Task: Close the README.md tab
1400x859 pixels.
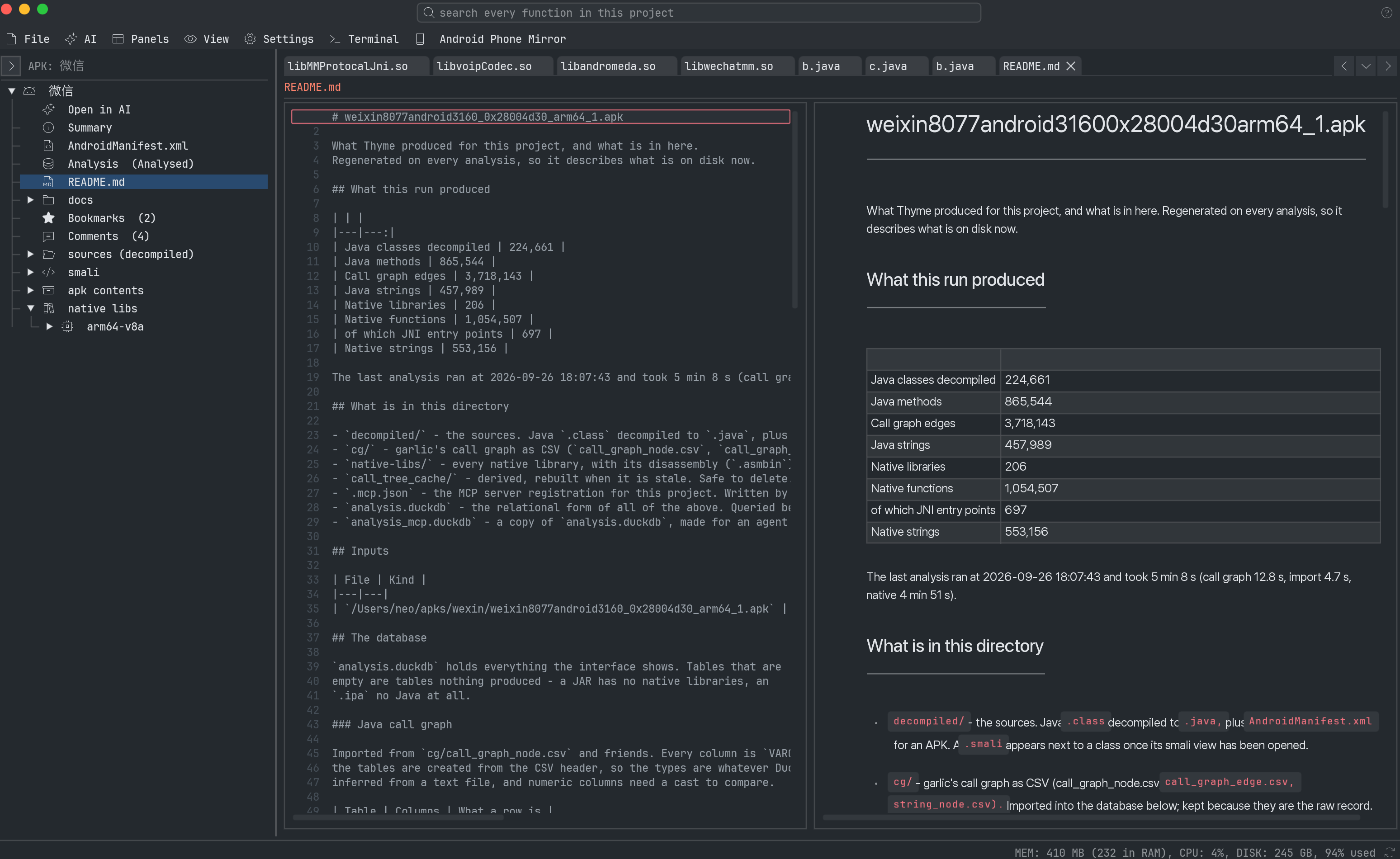Action: tap(1071, 66)
